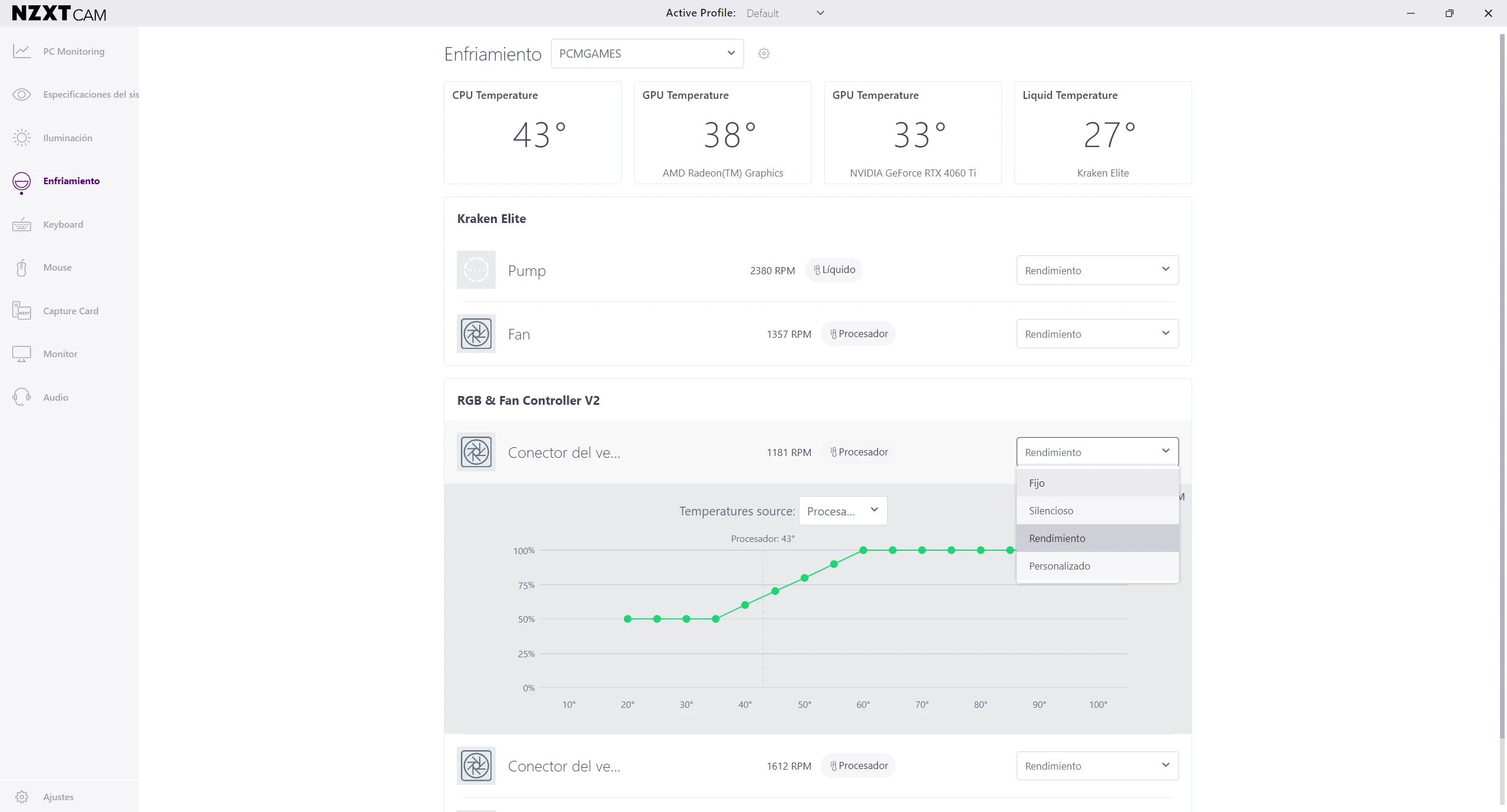1507x812 pixels.
Task: Click the Kraken Elite section heading
Action: (x=492, y=218)
